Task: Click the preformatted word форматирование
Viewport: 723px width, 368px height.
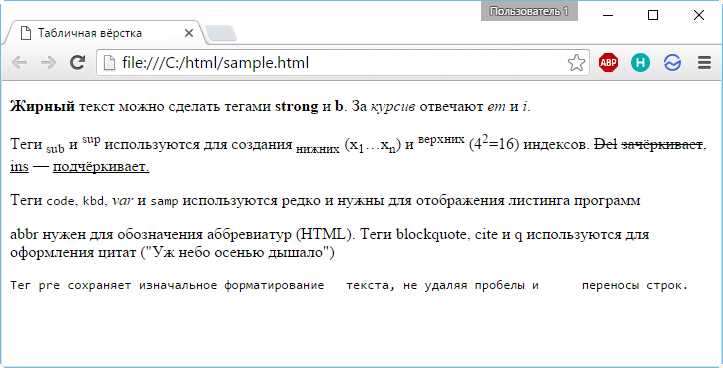Action: click(x=274, y=285)
